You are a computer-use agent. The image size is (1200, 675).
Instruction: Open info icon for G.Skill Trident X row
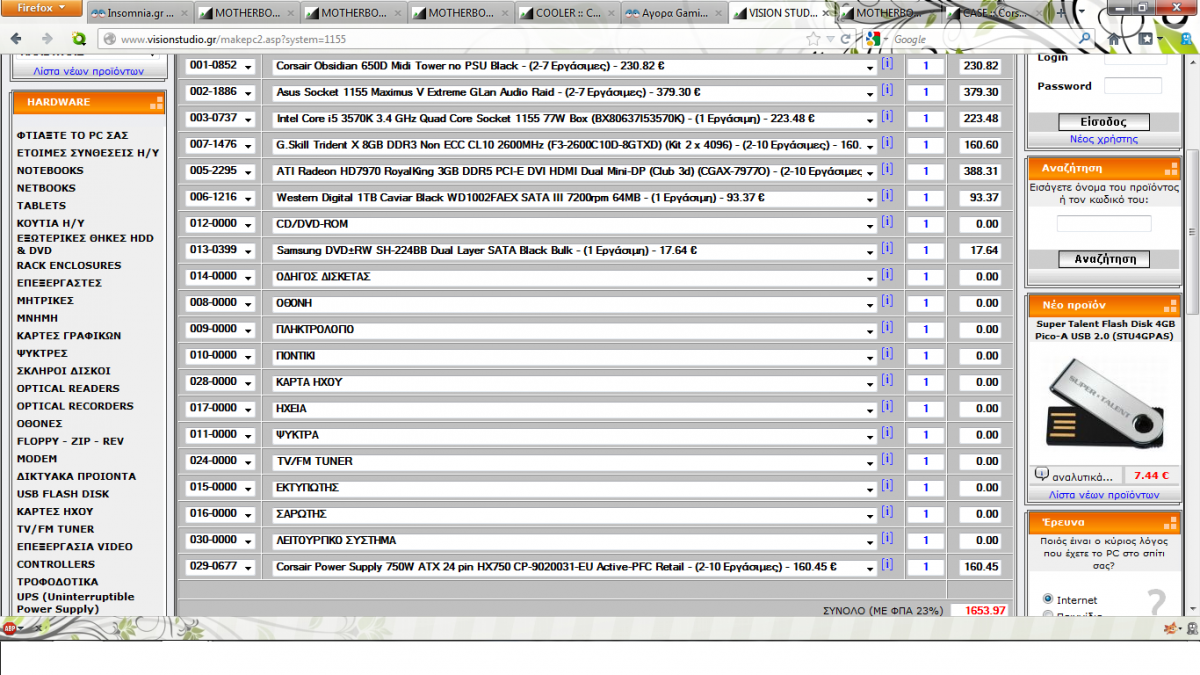pyautogui.click(x=886, y=143)
